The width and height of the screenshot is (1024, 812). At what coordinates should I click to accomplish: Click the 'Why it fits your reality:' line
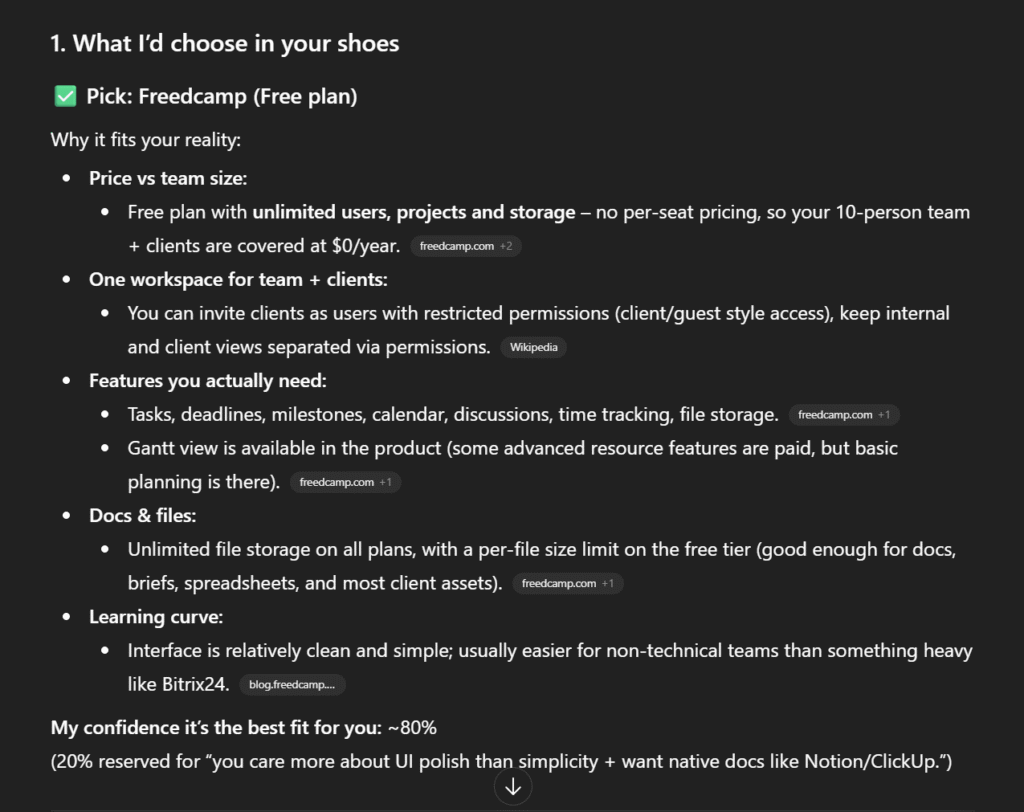[146, 139]
